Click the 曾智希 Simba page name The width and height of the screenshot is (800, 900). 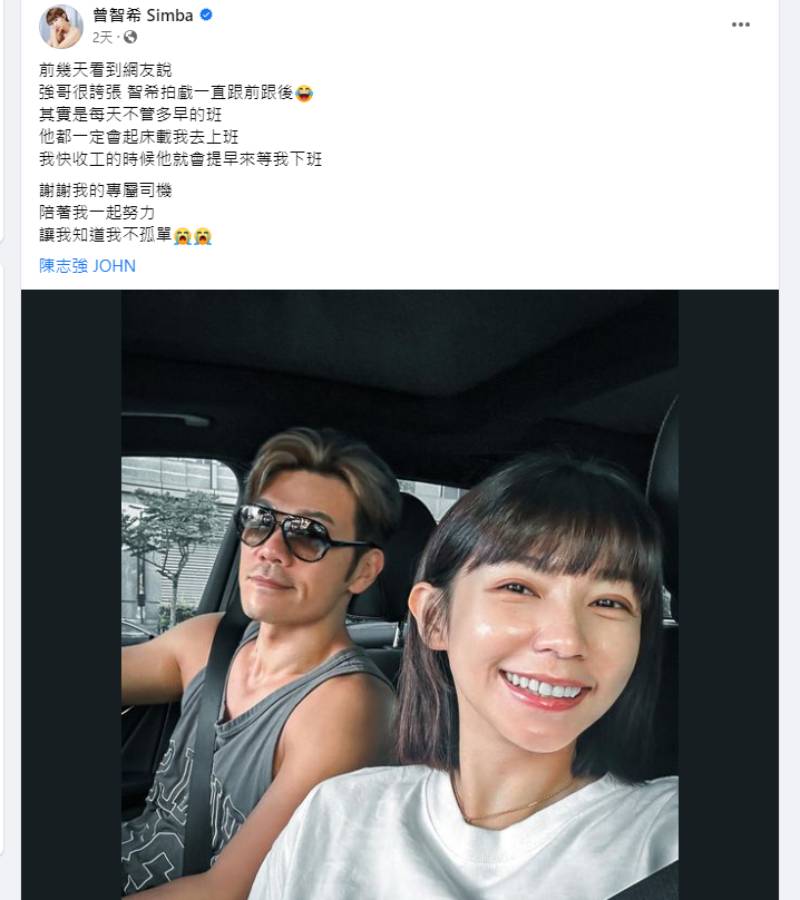tap(143, 15)
